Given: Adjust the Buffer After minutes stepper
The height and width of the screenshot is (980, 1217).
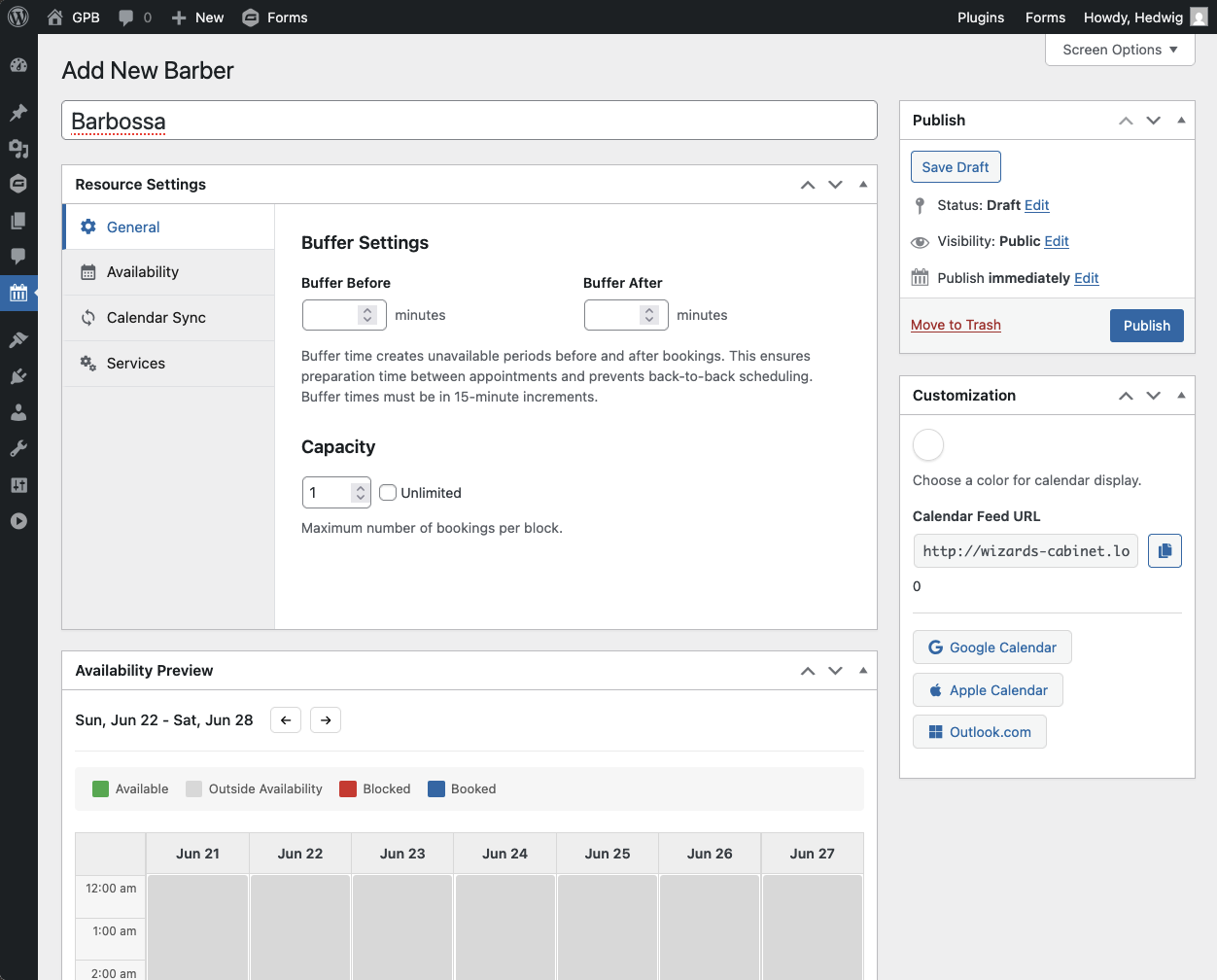Looking at the screenshot, I should tap(648, 315).
